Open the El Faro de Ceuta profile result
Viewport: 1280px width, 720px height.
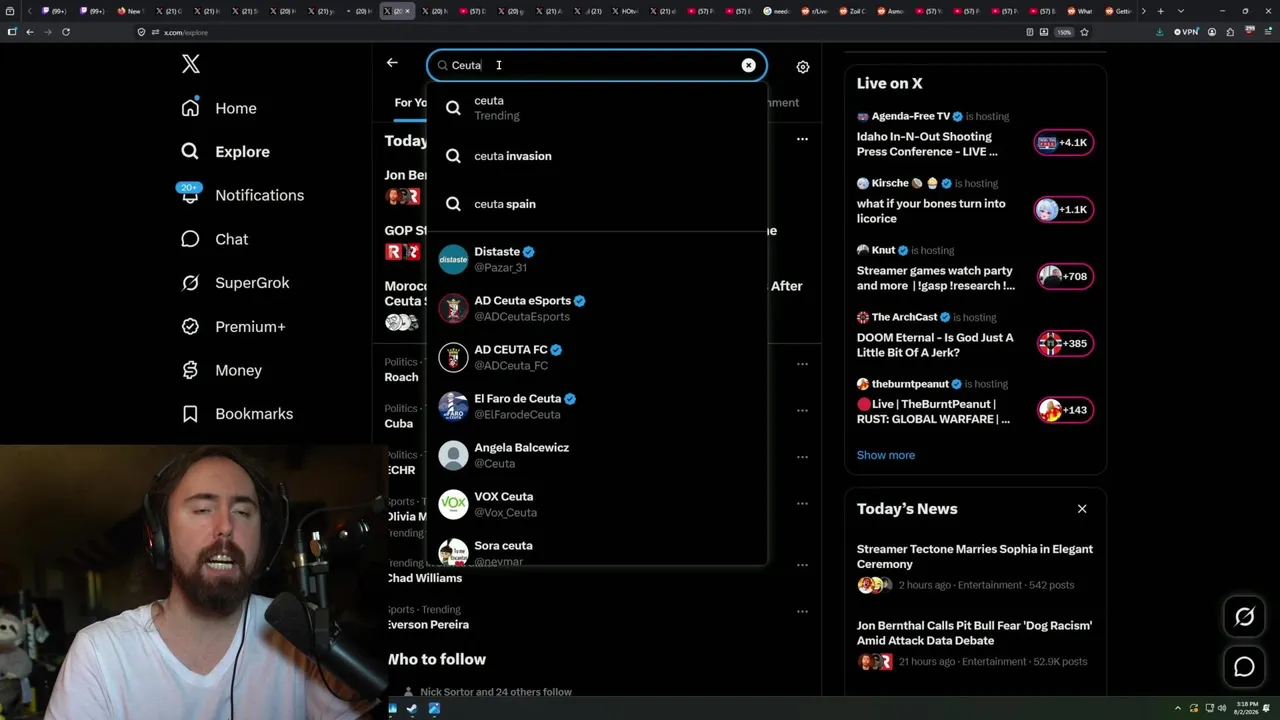coord(597,406)
